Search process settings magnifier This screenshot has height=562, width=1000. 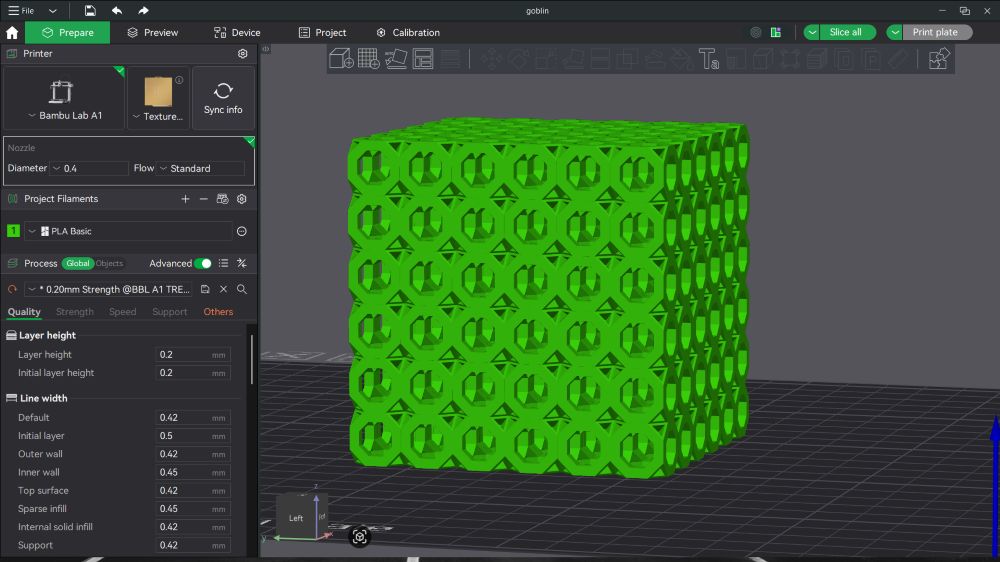[242, 289]
